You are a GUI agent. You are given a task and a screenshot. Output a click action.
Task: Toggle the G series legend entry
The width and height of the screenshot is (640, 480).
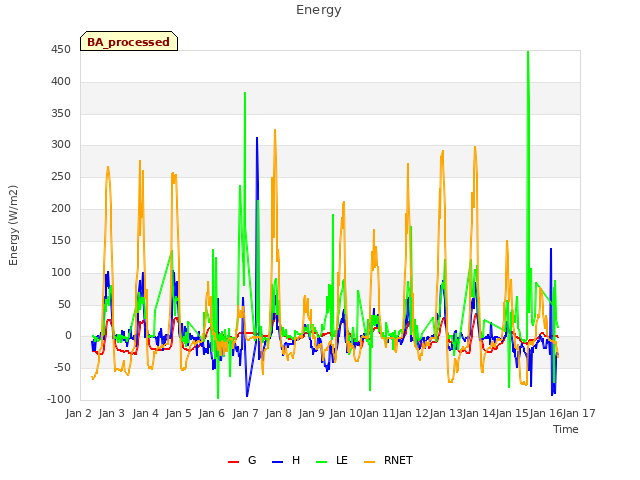pyautogui.click(x=242, y=460)
